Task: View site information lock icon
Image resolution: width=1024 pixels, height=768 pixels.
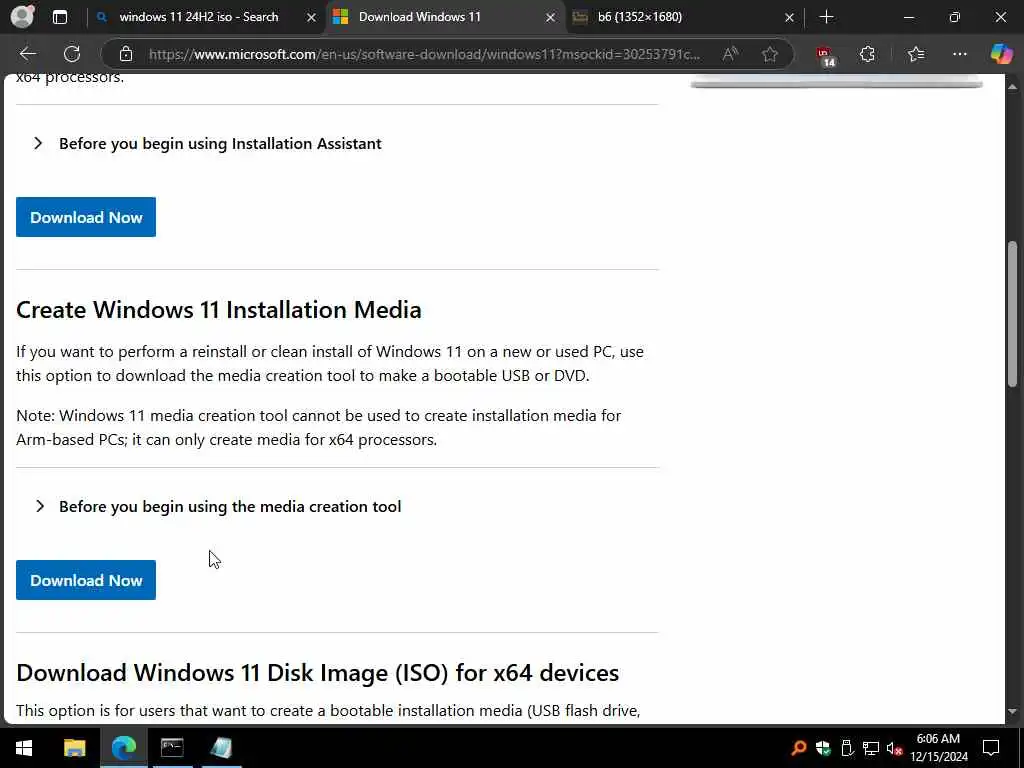Action: pyautogui.click(x=126, y=54)
